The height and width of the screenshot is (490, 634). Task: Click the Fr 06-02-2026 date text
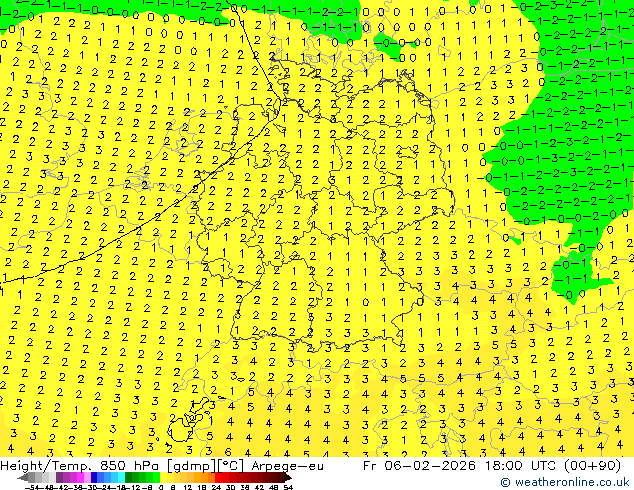pyautogui.click(x=419, y=466)
